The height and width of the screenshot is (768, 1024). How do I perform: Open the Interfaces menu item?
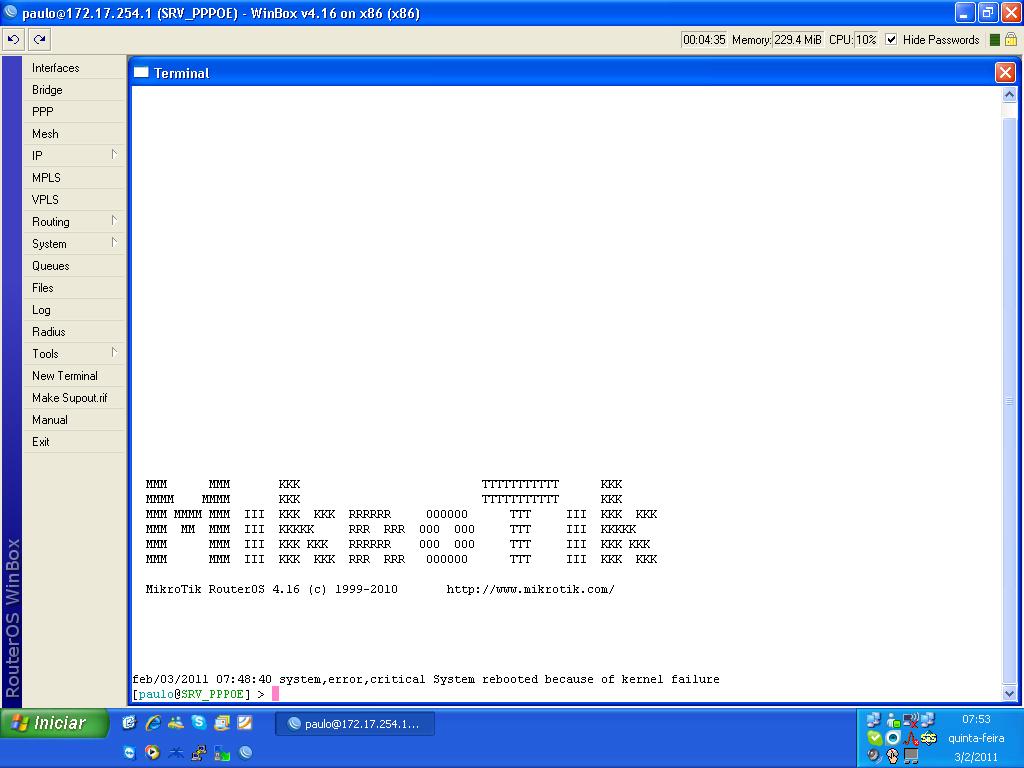[x=73, y=68]
